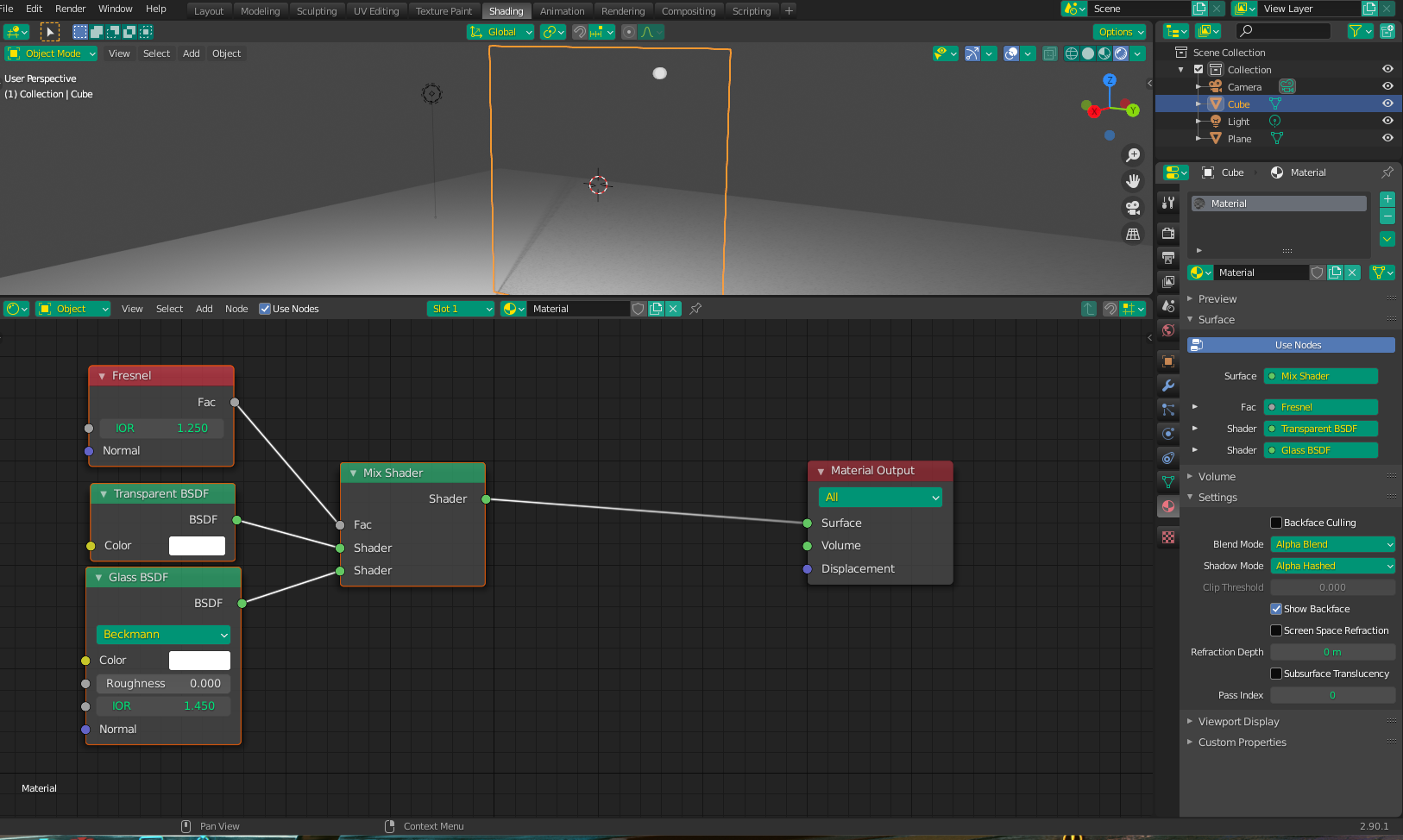The width and height of the screenshot is (1403, 840).
Task: Select wireframe viewport shading
Action: pos(1072,53)
